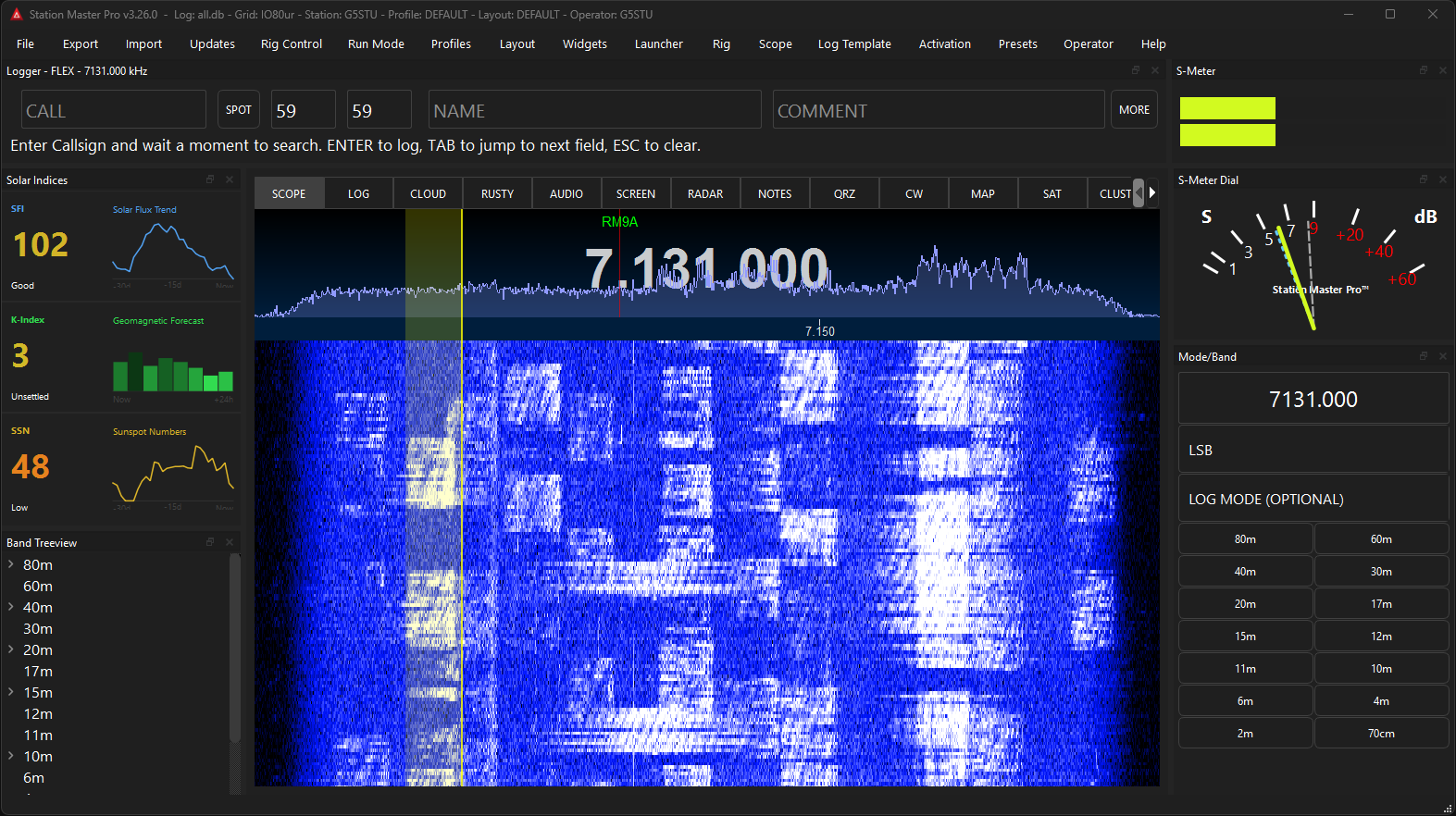Select the 80m band button
The height and width of the screenshot is (816, 1456).
1245,539
